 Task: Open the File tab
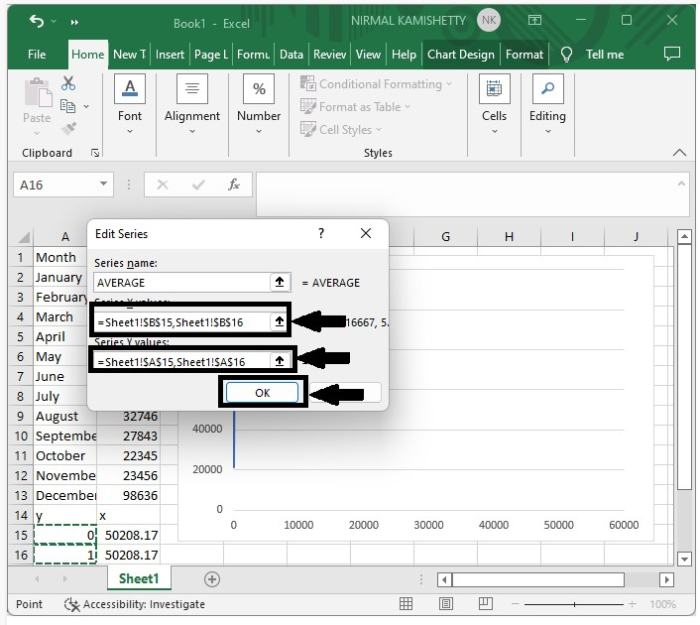click(x=37, y=54)
